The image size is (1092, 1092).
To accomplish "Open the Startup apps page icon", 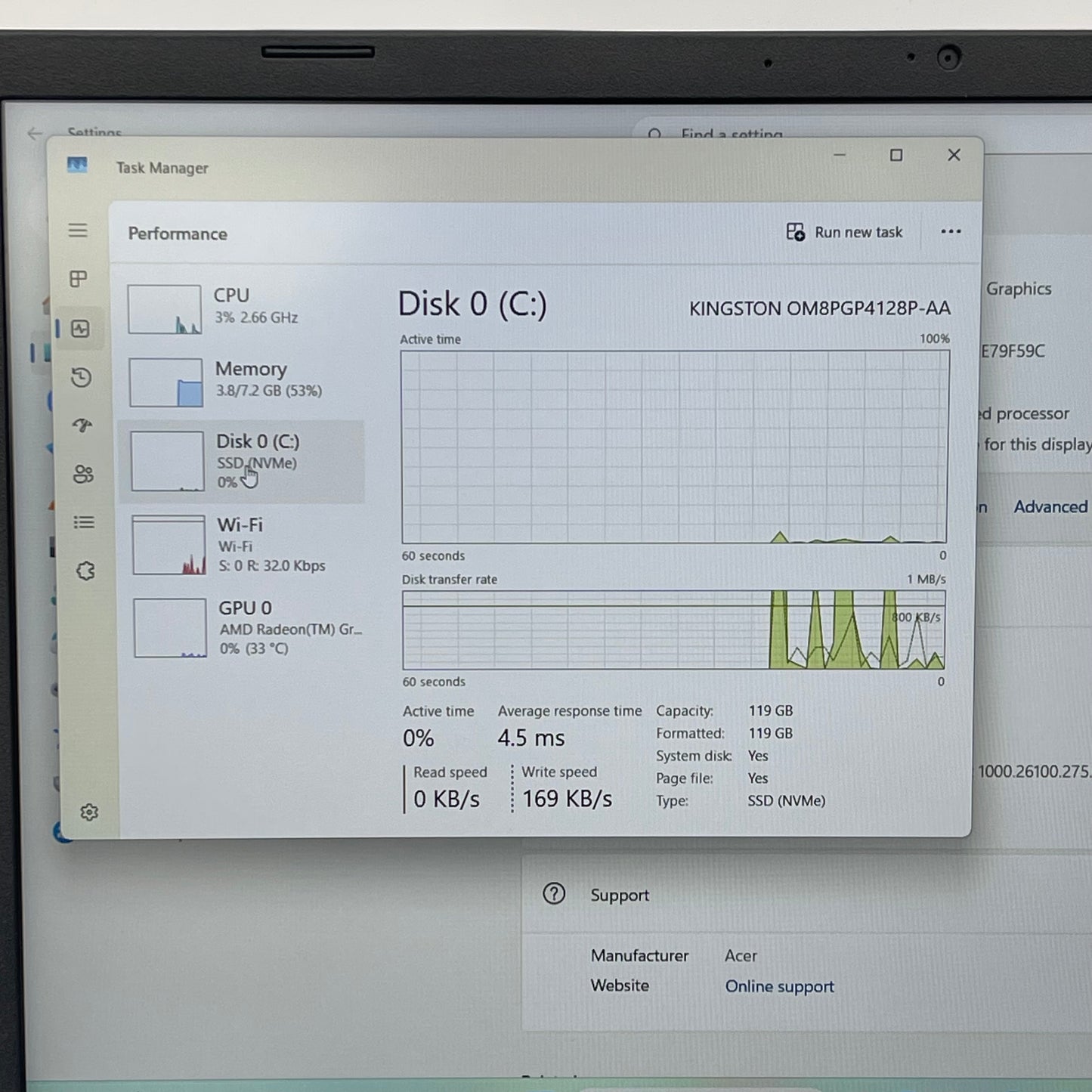I will coord(82,425).
